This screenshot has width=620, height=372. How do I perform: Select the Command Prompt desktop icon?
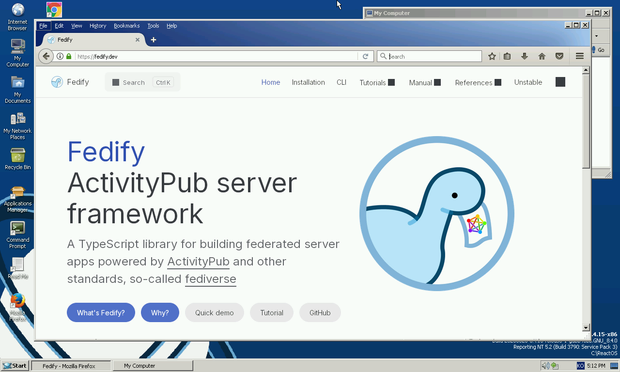pyautogui.click(x=17, y=235)
